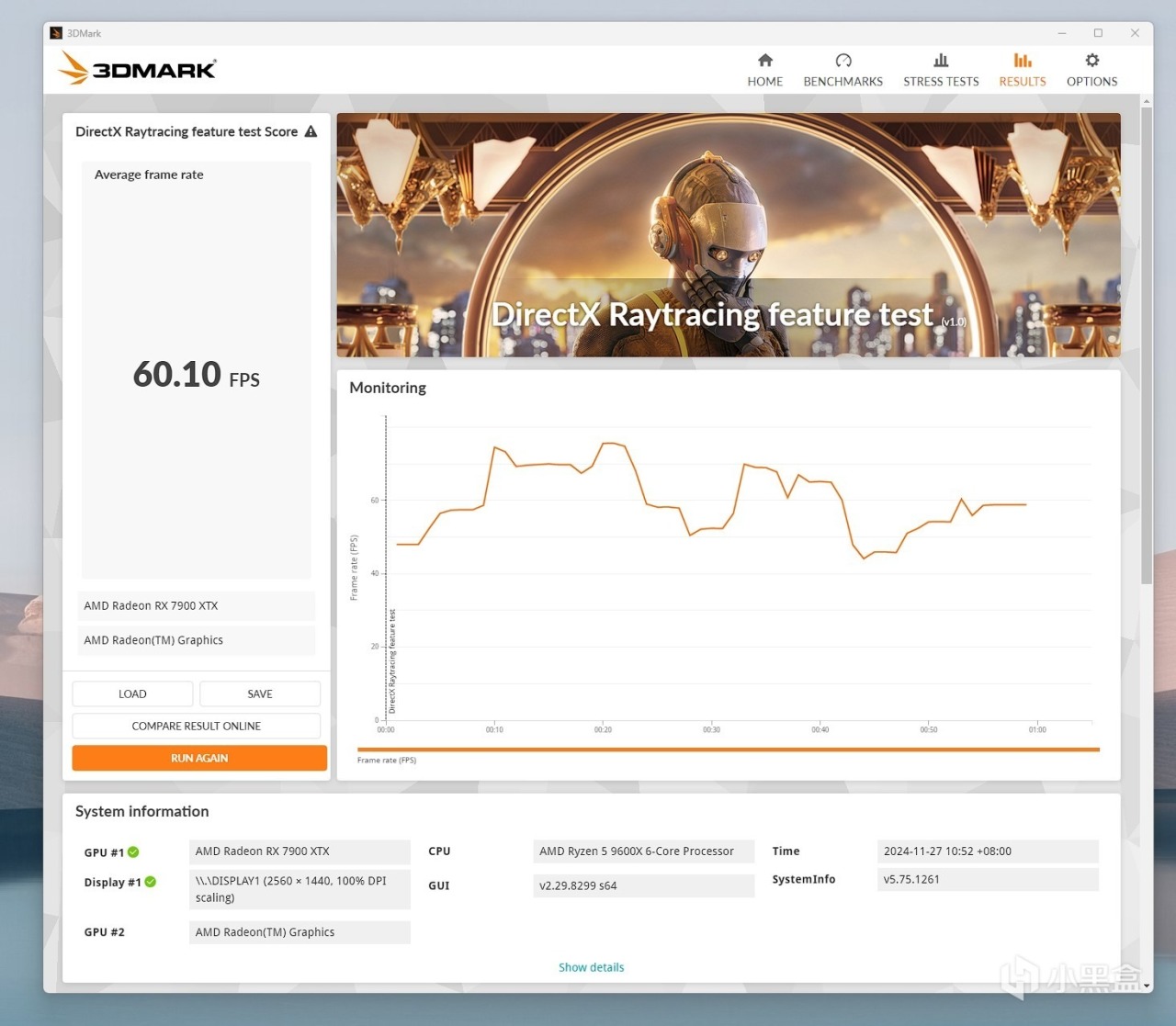This screenshot has width=1176, height=1026.
Task: Click the Average frame rate label
Action: [149, 175]
